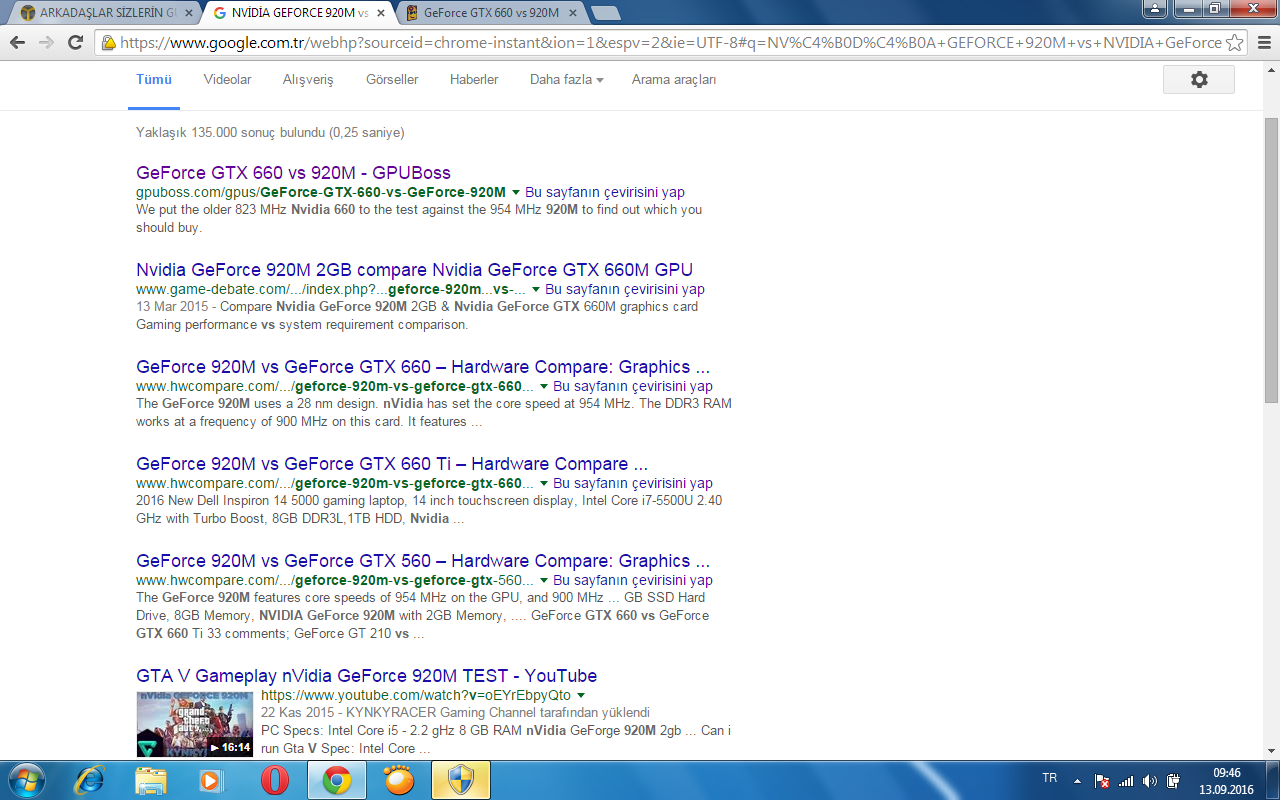The width and height of the screenshot is (1280, 800).
Task: Expand green arrow under GTX 660 – Hardware Compare result
Action: pos(544,387)
